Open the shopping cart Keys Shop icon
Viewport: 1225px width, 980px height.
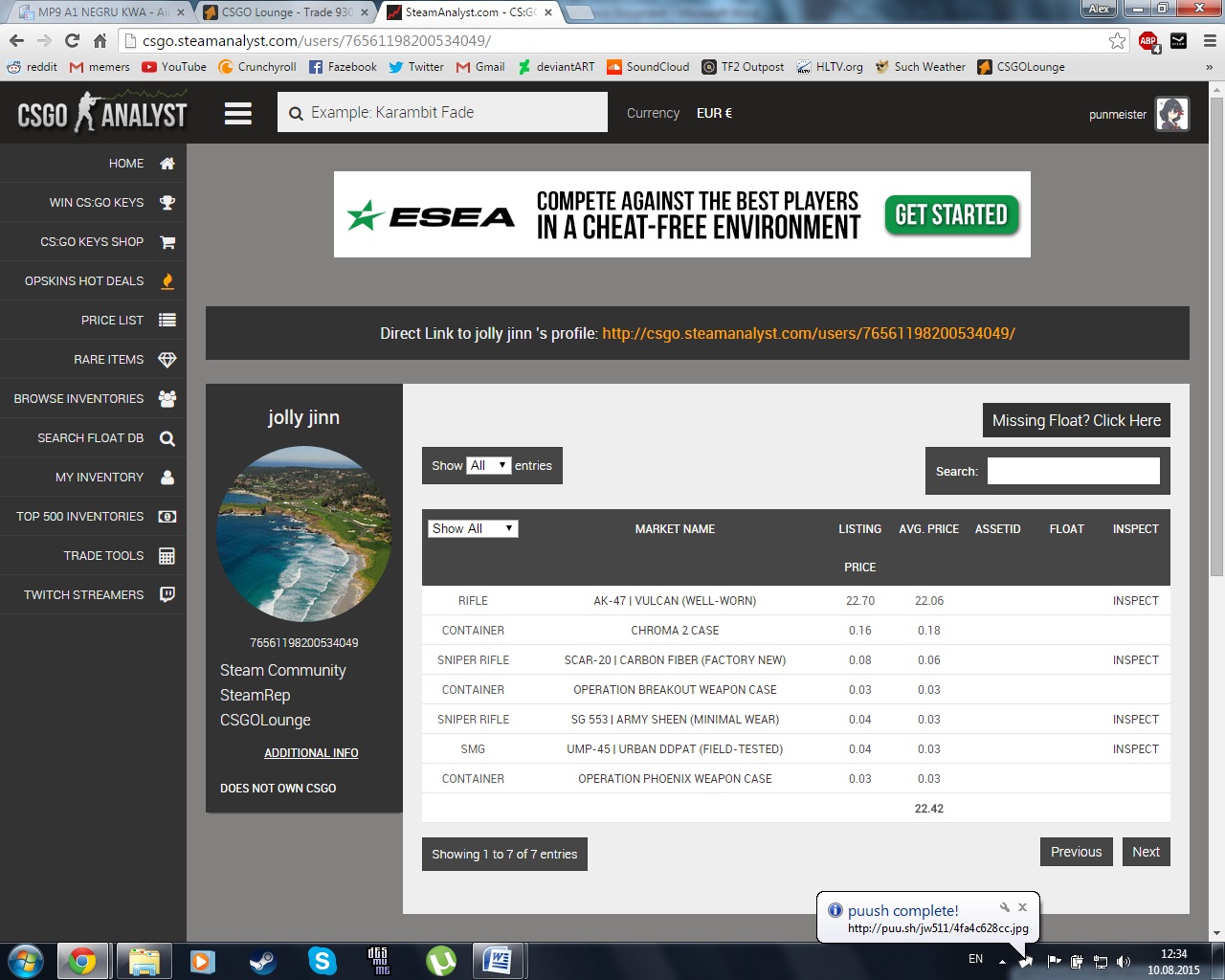pyautogui.click(x=167, y=242)
